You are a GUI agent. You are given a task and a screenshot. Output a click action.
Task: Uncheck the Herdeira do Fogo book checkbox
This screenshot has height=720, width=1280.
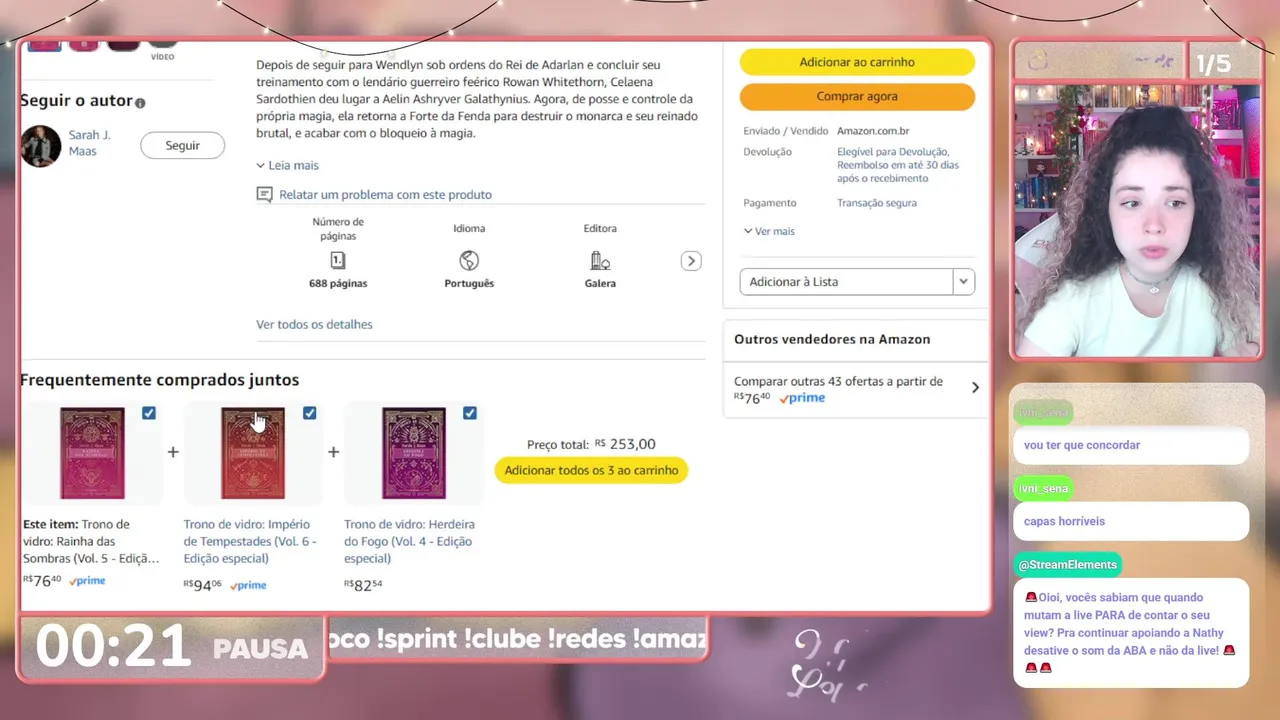tap(470, 413)
